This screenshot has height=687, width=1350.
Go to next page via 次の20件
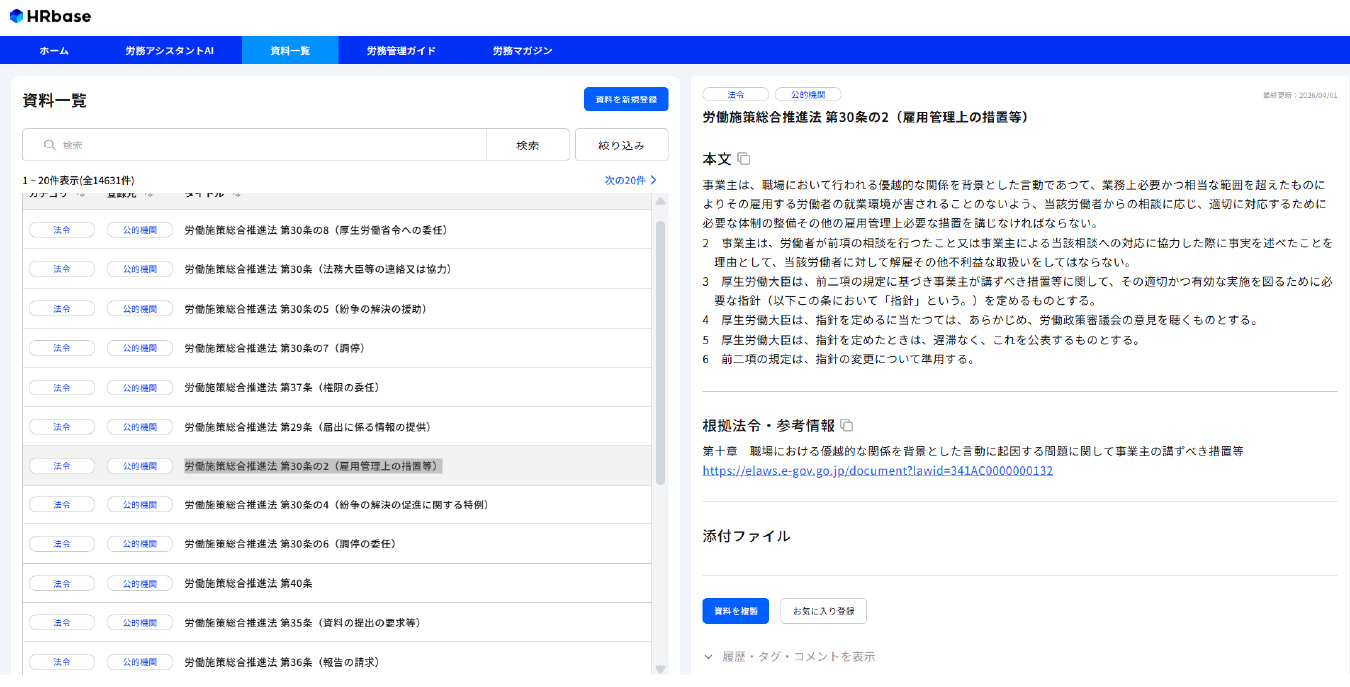coord(630,180)
